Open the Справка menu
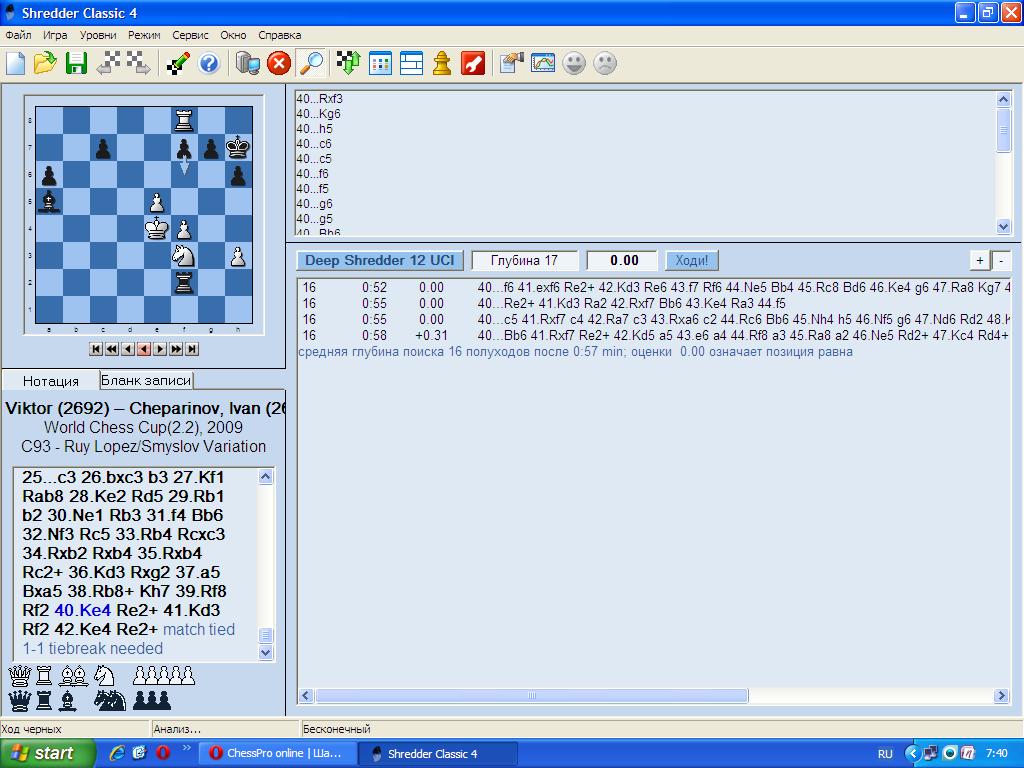The image size is (1024, 768). coord(280,35)
